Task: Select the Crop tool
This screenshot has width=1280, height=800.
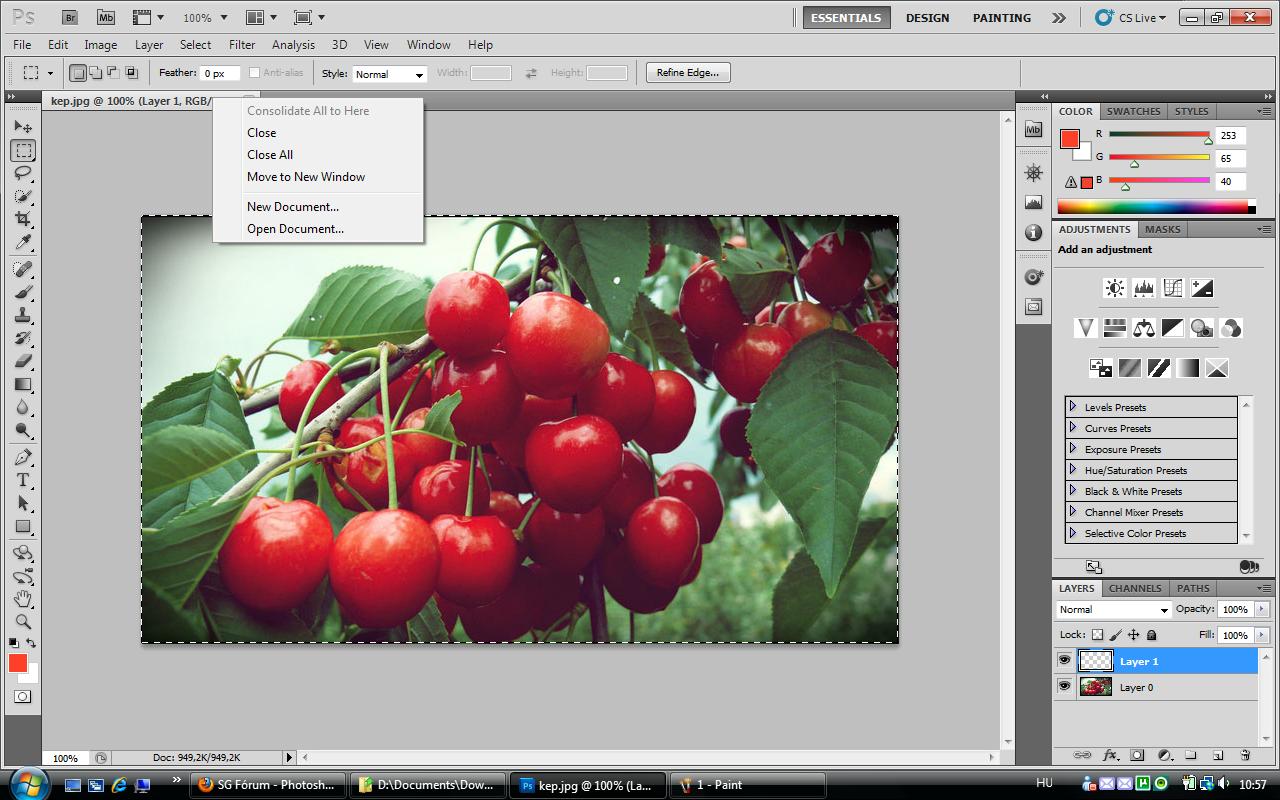Action: click(23, 219)
